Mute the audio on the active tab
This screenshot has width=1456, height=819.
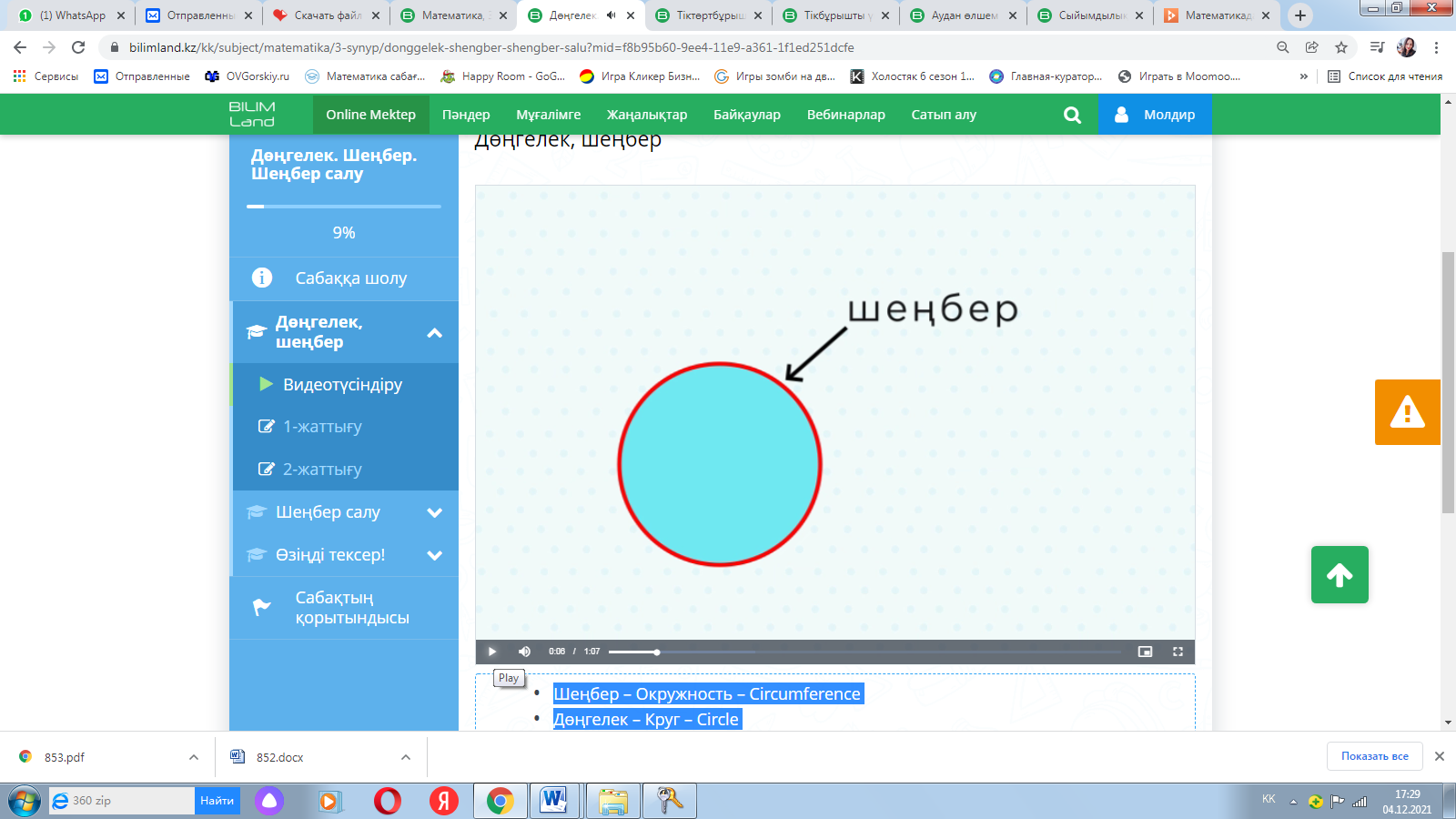point(612,15)
